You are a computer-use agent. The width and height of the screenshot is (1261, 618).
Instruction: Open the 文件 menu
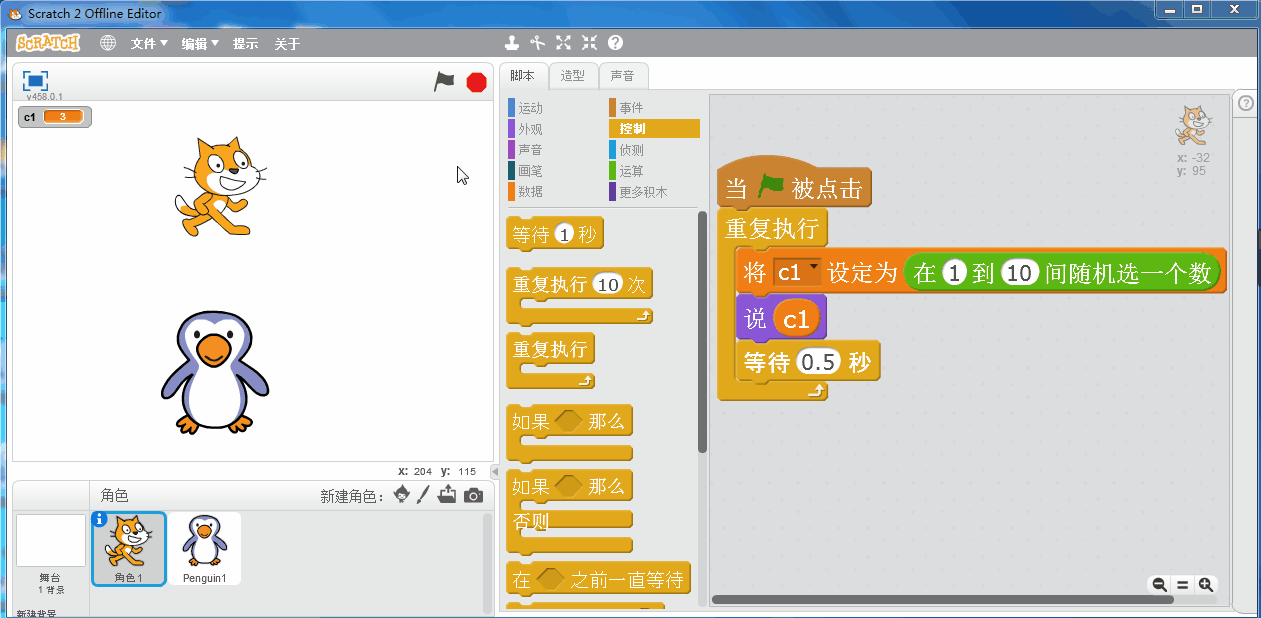[149, 44]
